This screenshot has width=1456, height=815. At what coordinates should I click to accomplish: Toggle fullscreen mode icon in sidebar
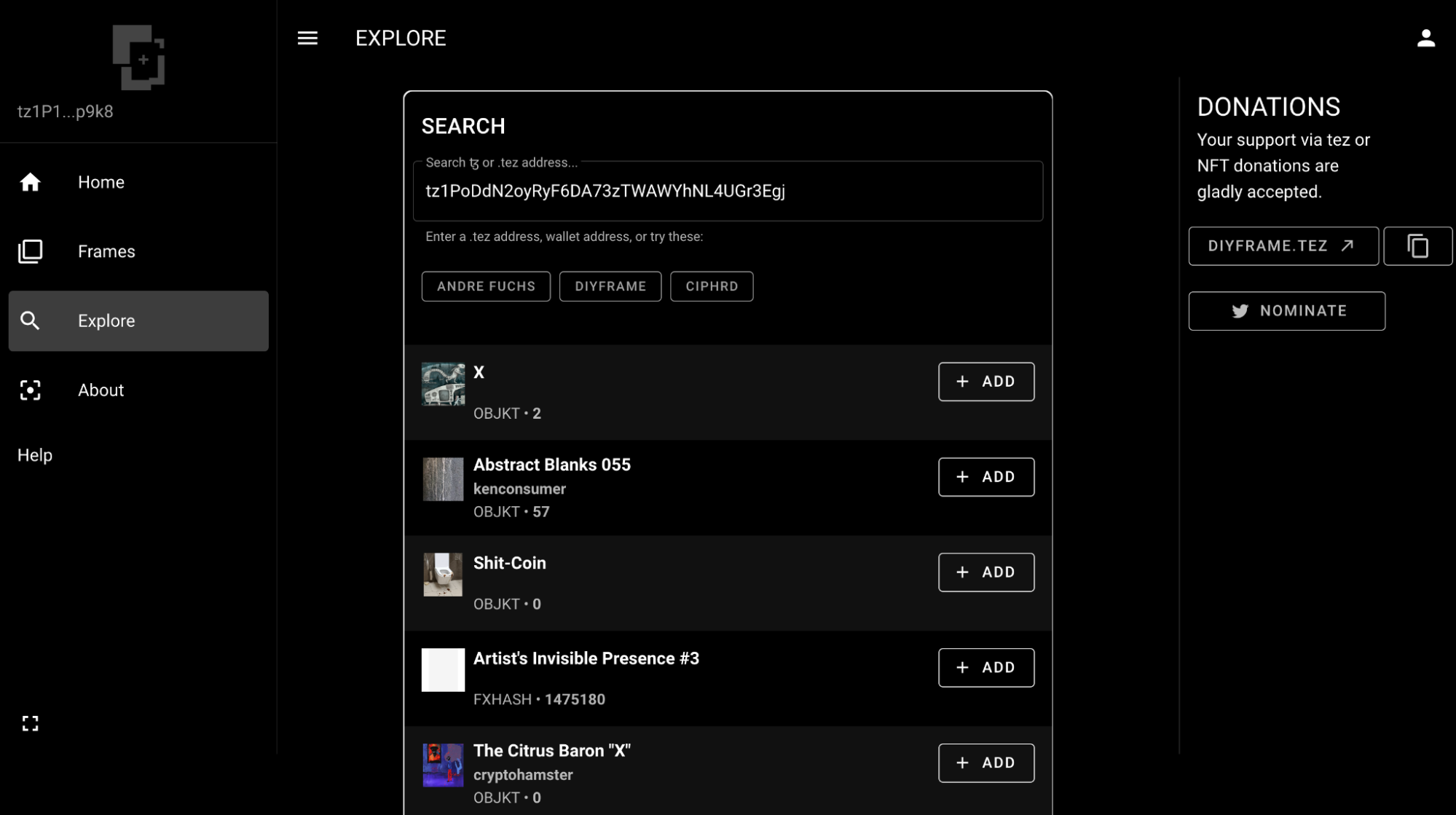tap(30, 723)
